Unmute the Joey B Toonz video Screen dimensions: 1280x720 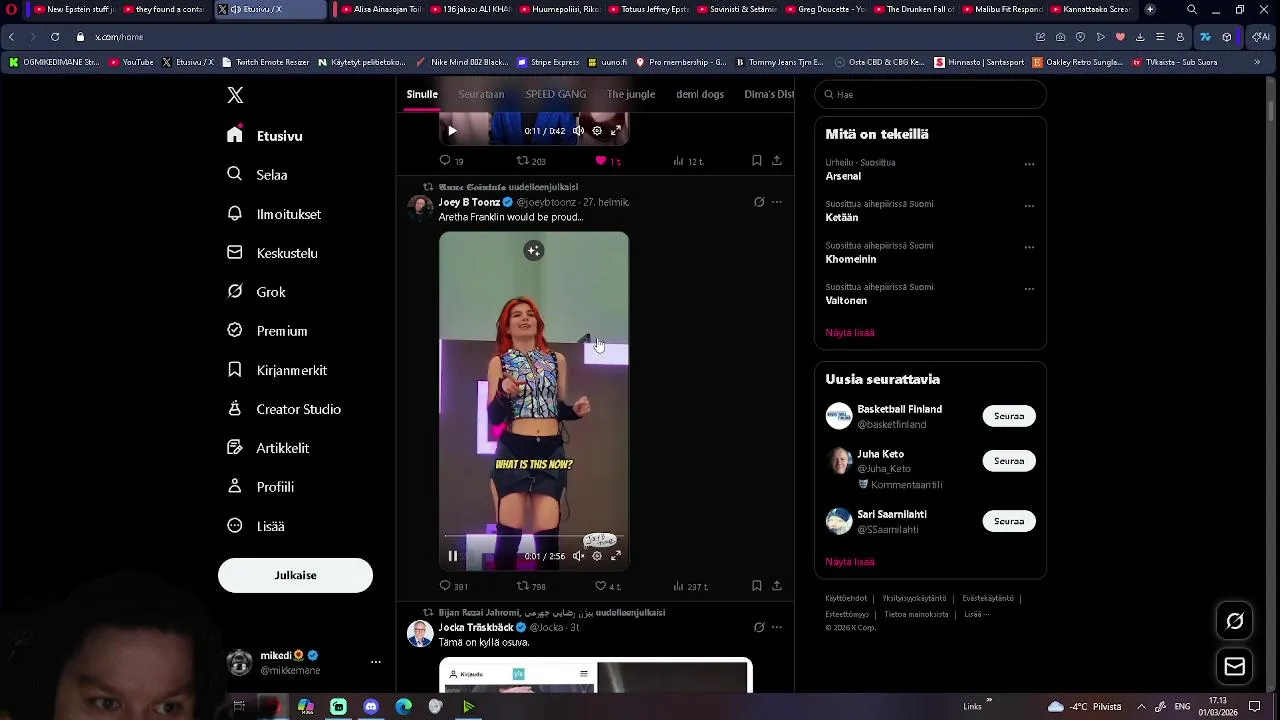click(578, 556)
